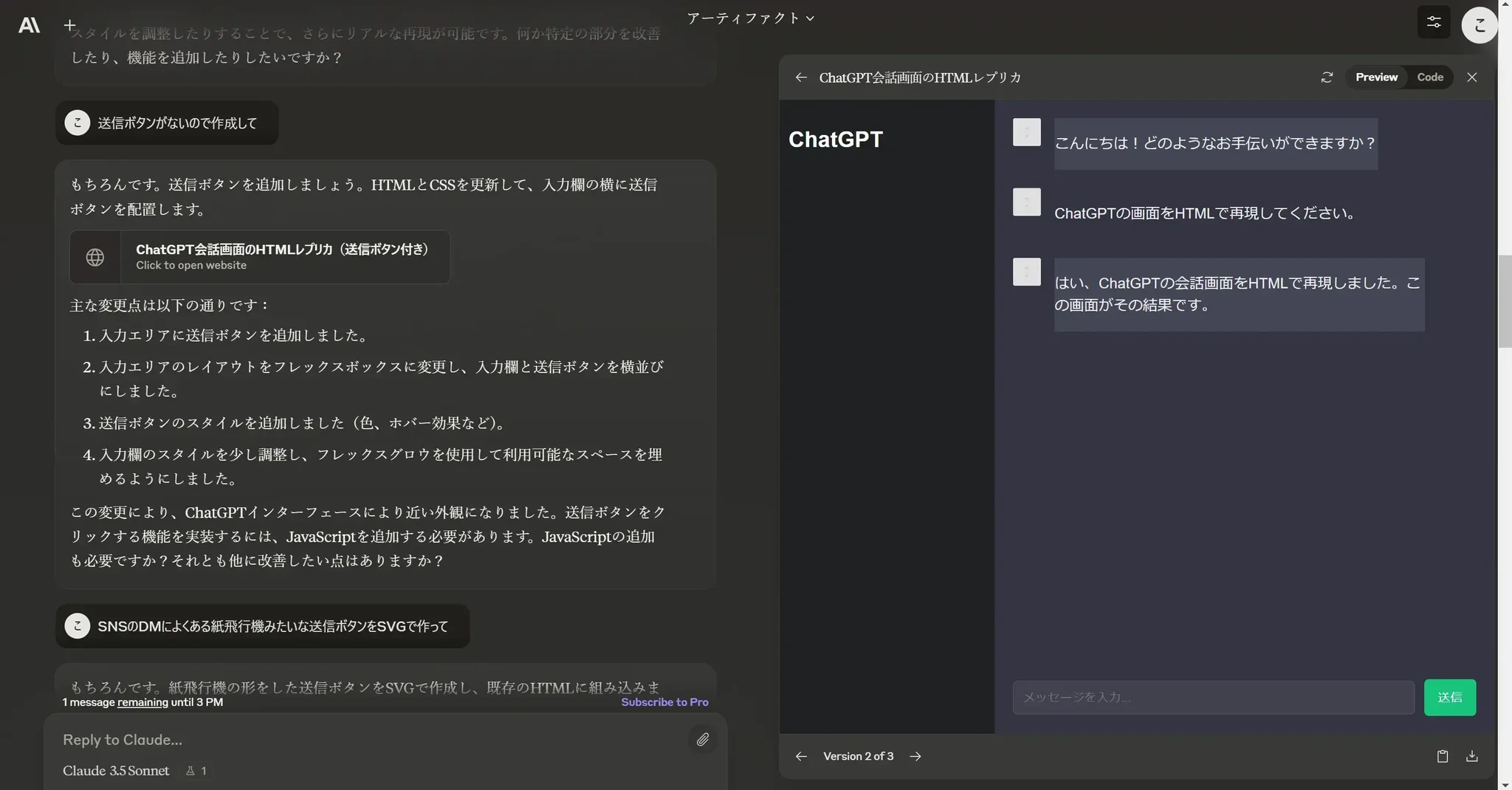Open the ChatGPT会話画面のHTMLレプリカ artifact card
This screenshot has height=790, width=1512.
(260, 257)
